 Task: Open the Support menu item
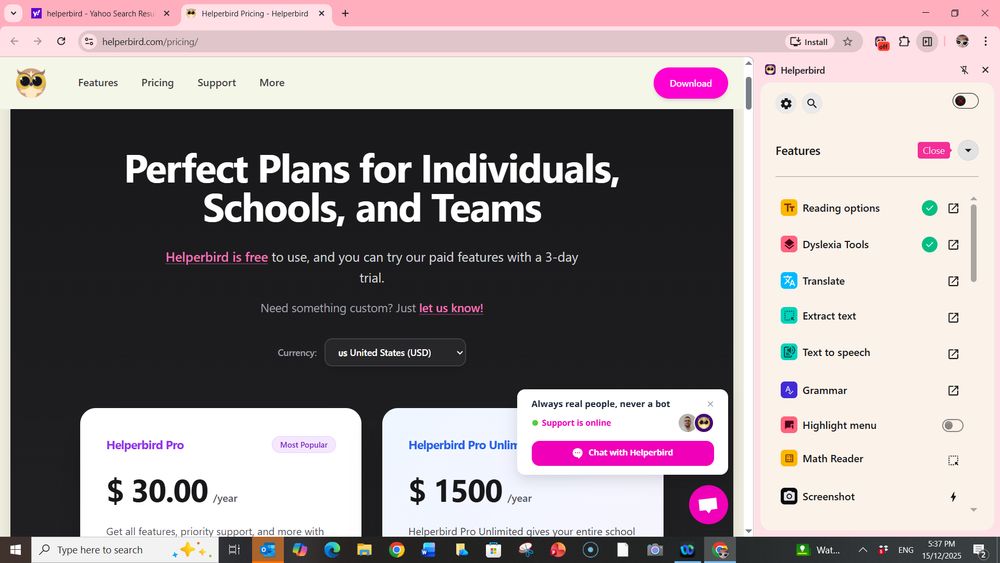216,83
